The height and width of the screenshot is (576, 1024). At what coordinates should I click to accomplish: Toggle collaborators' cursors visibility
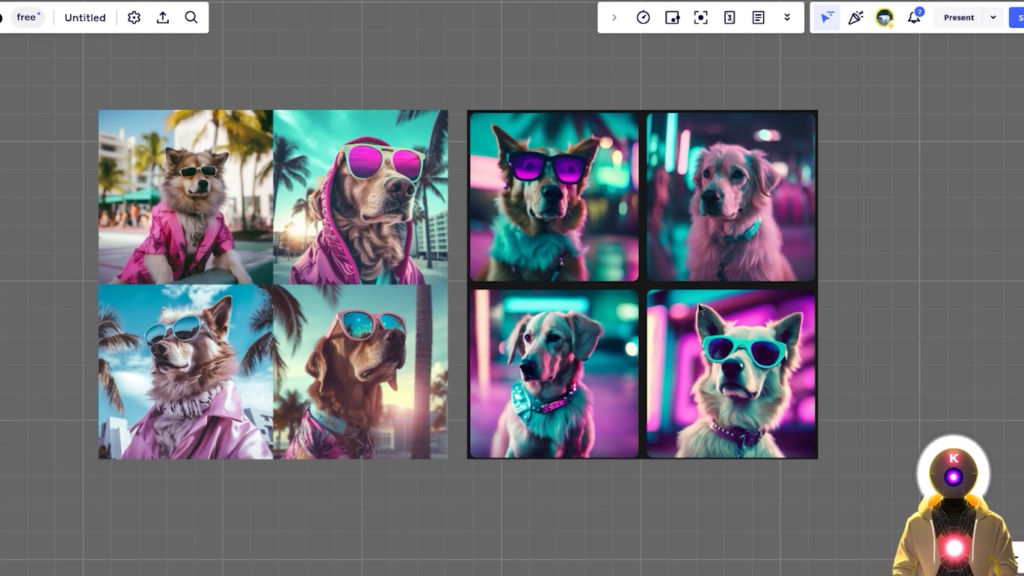pos(826,17)
